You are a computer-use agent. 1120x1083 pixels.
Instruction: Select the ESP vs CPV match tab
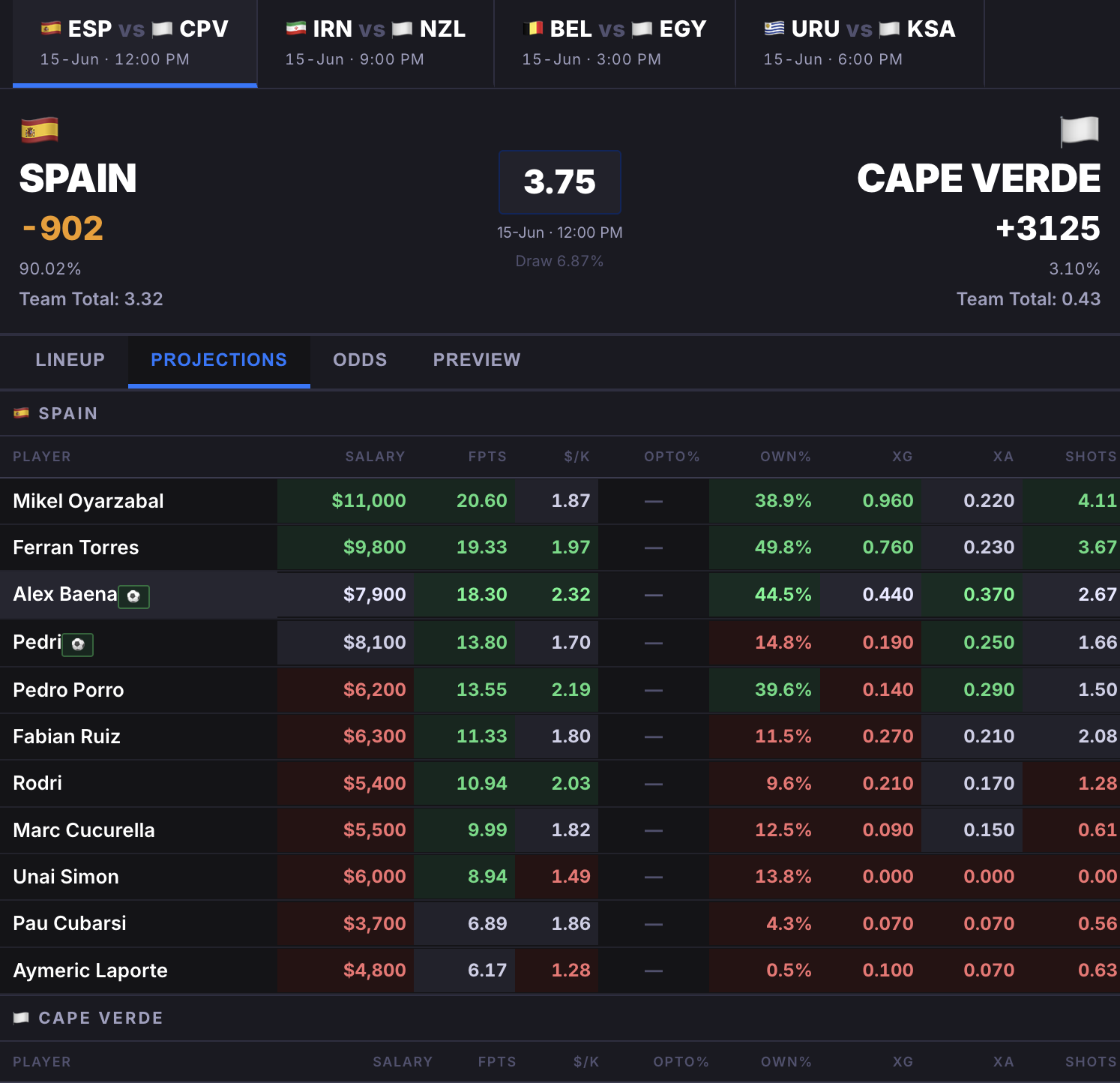tap(135, 43)
